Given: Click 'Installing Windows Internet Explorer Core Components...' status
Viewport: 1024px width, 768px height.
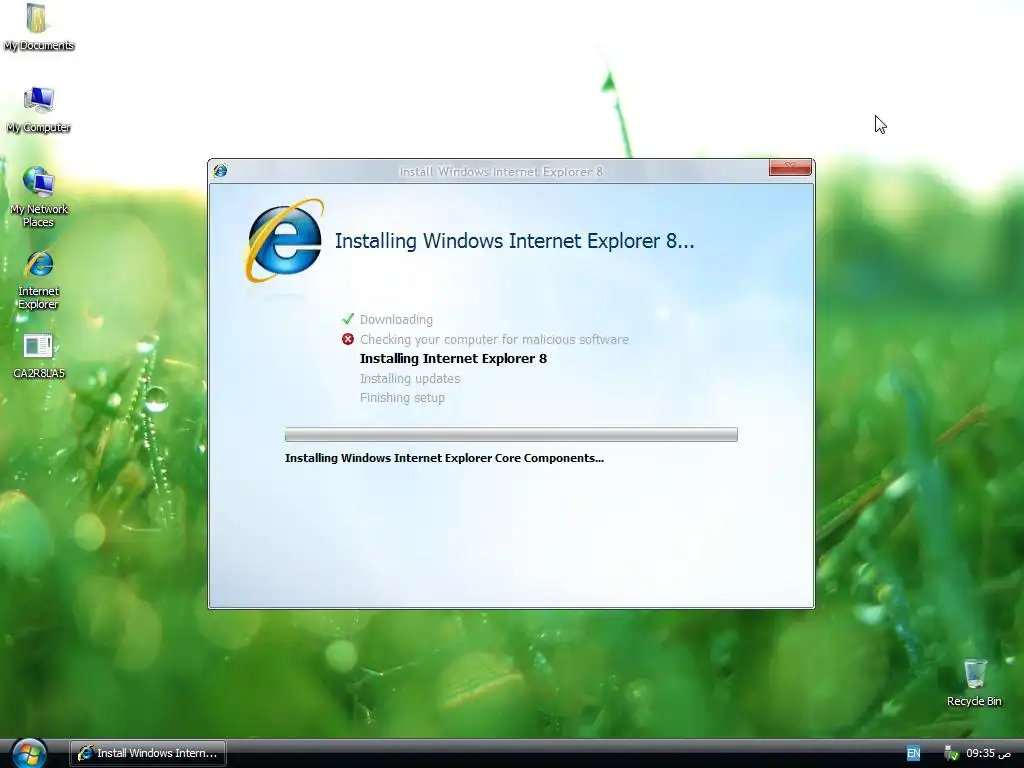Looking at the screenshot, I should 444,458.
